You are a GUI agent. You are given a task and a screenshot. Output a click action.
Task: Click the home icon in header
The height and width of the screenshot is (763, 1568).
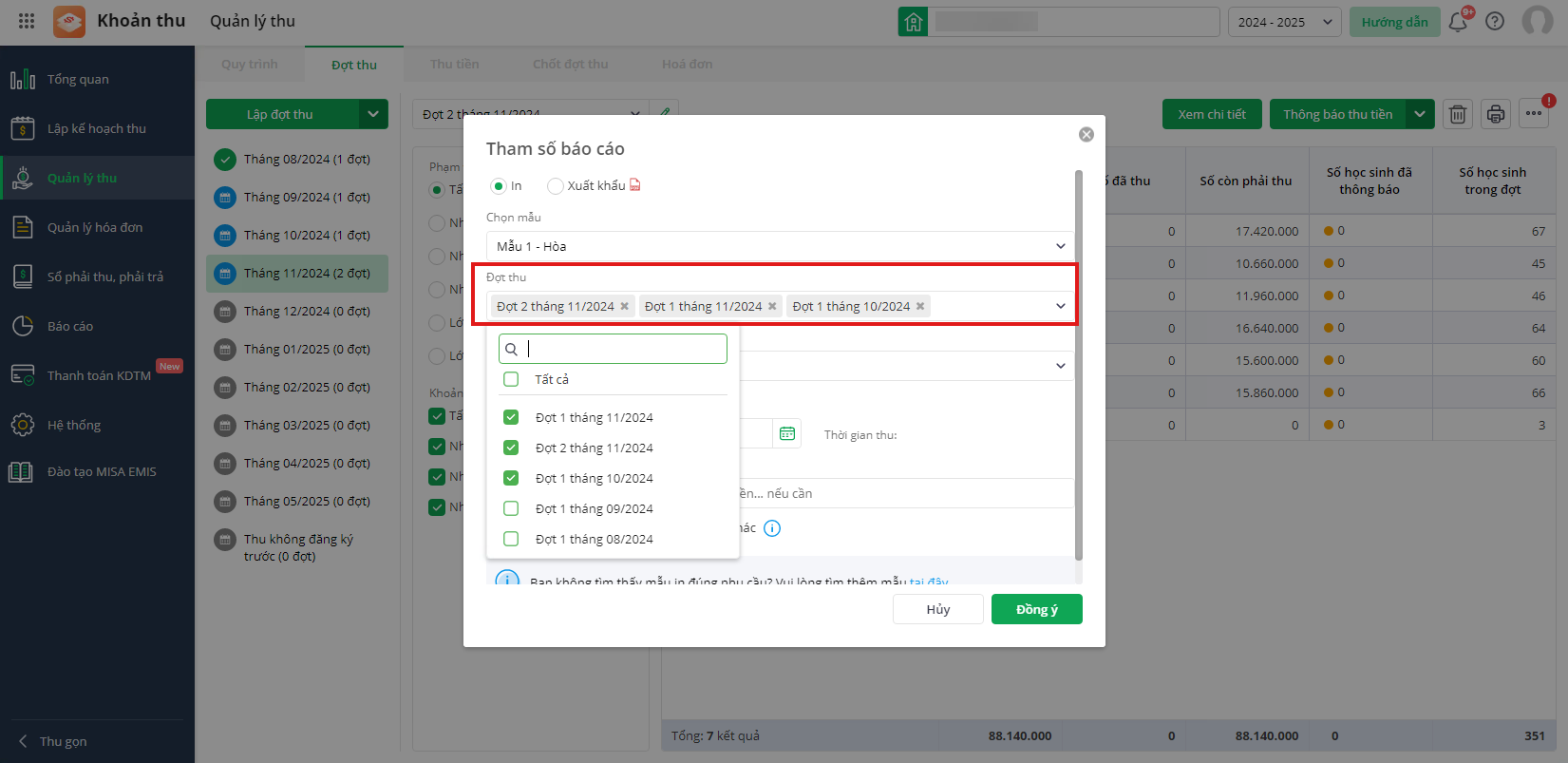tap(913, 22)
